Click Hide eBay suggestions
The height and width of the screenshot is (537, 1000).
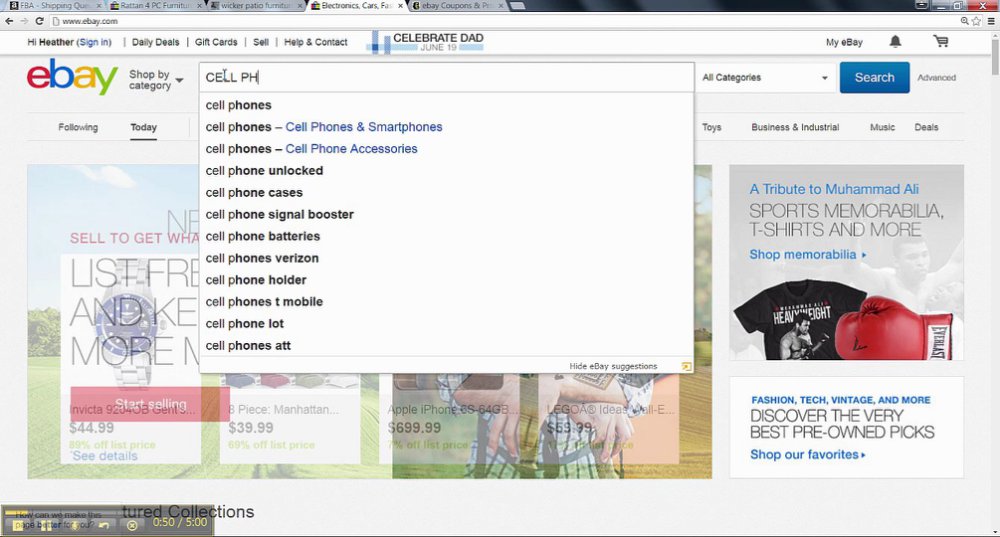(x=613, y=367)
